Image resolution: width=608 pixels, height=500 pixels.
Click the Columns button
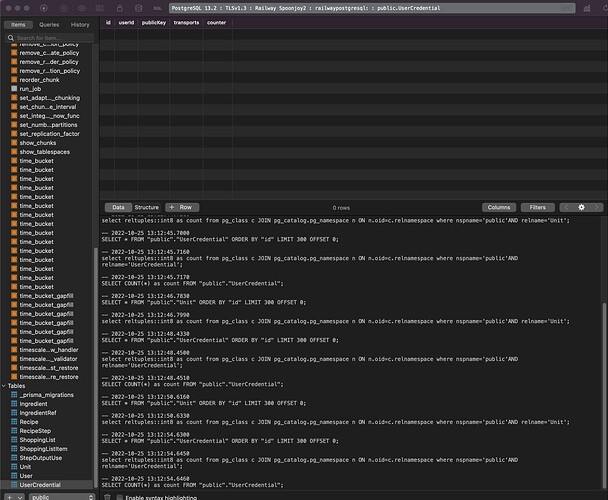tap(499, 208)
